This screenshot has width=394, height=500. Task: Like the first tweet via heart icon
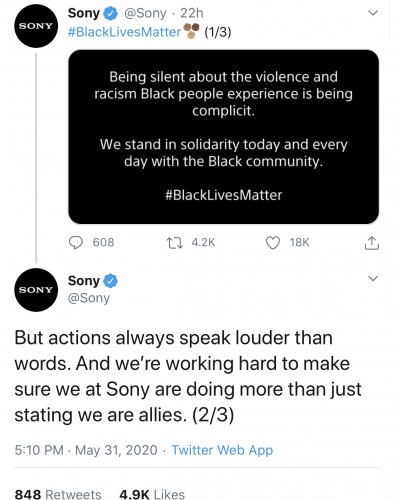(273, 243)
